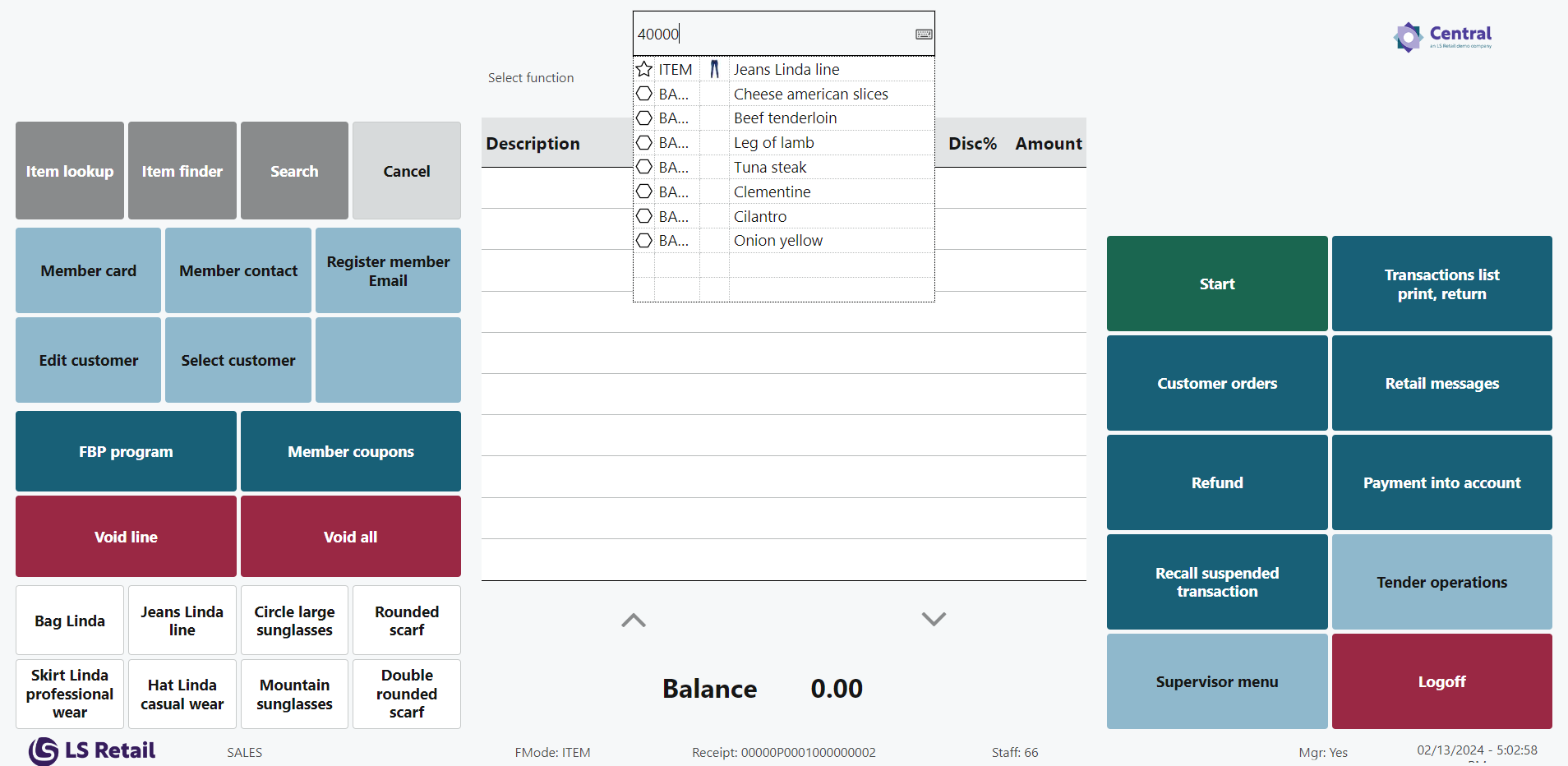Click the Central logo in the top right
This screenshot has height=766, width=1568.
click(1442, 36)
